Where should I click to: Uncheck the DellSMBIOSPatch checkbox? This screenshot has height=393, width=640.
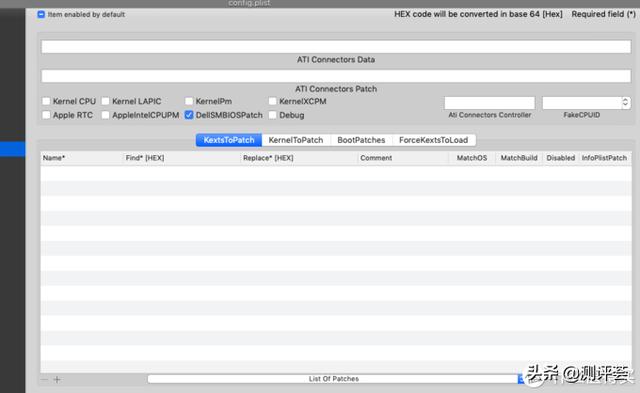pos(189,115)
